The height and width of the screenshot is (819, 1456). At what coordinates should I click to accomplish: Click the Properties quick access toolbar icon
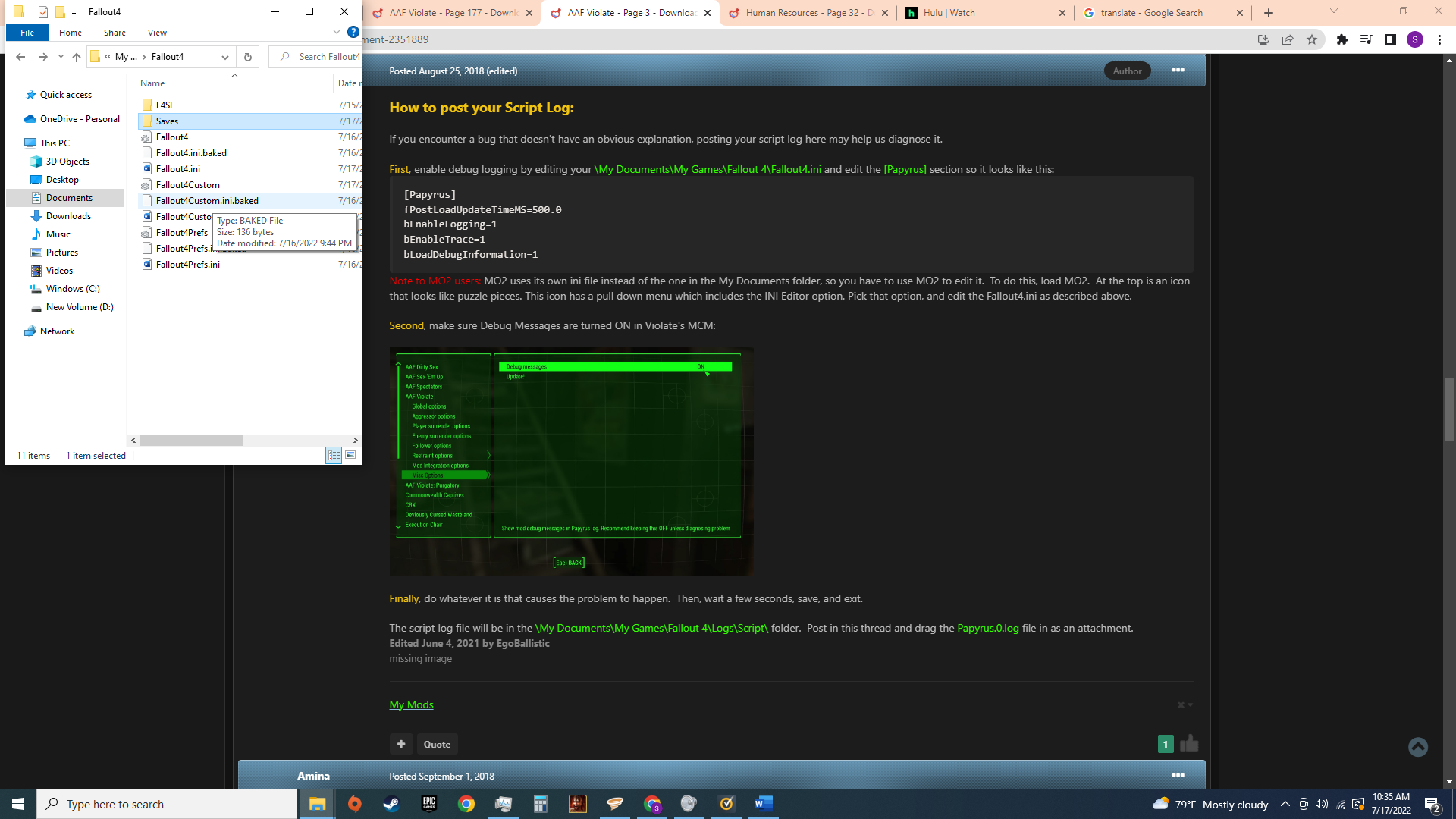(x=43, y=12)
